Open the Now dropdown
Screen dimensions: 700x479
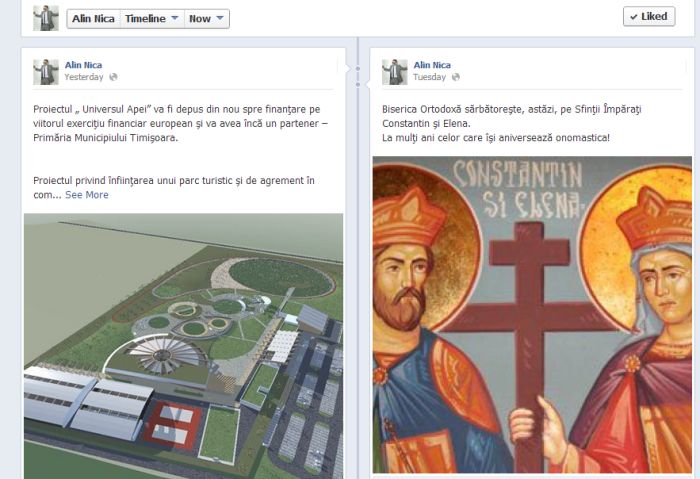point(207,19)
